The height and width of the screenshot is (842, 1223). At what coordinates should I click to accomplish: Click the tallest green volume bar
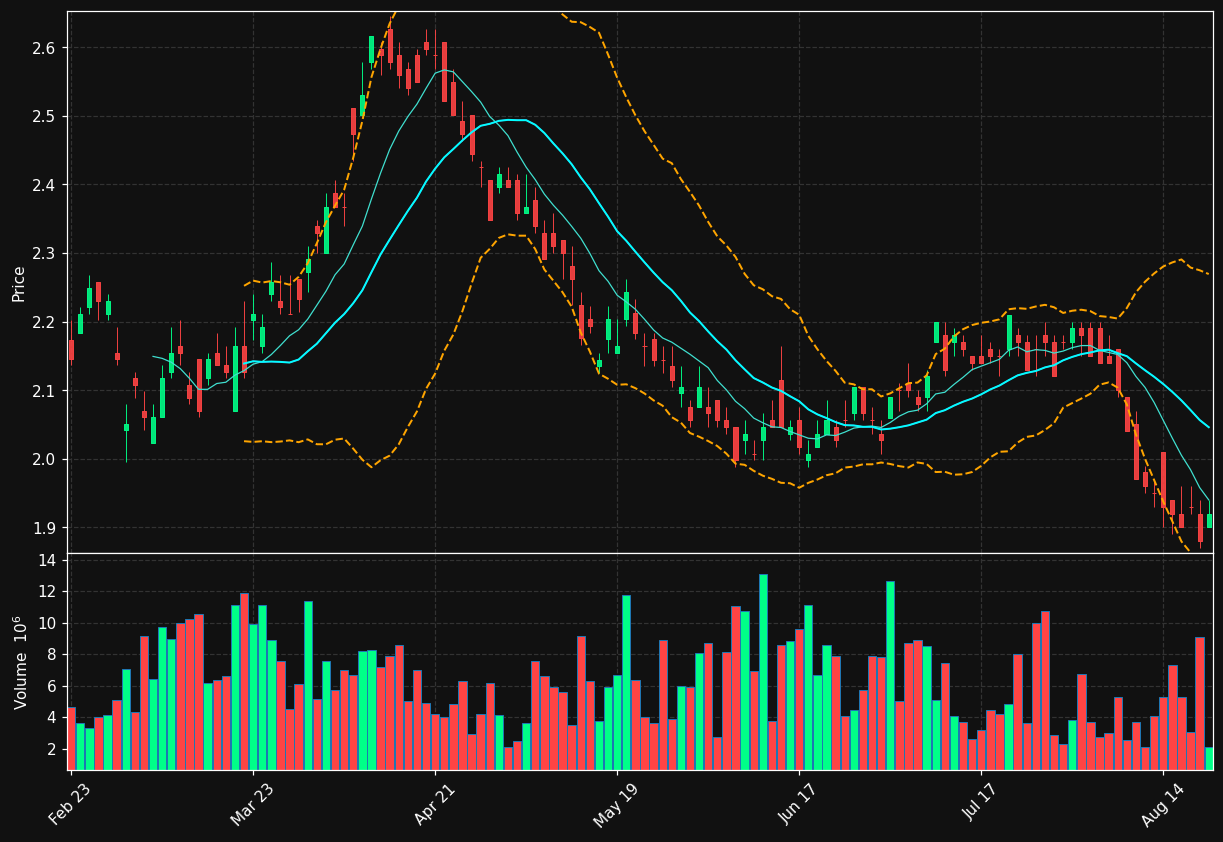[x=763, y=672]
